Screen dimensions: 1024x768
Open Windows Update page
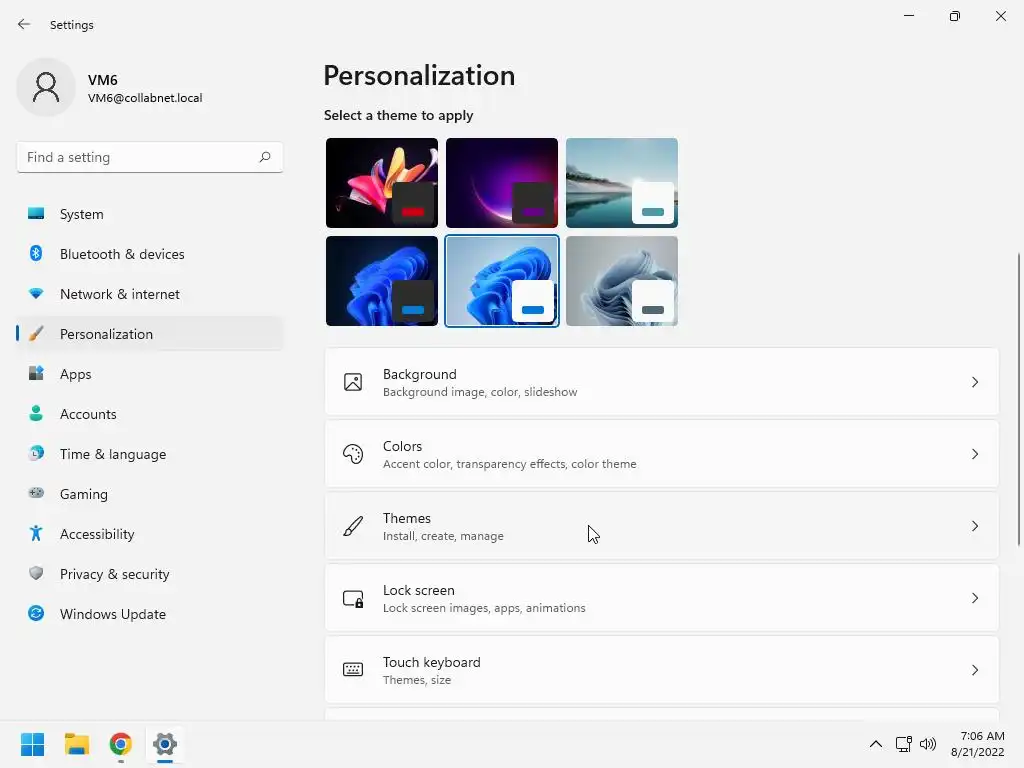coord(150,614)
